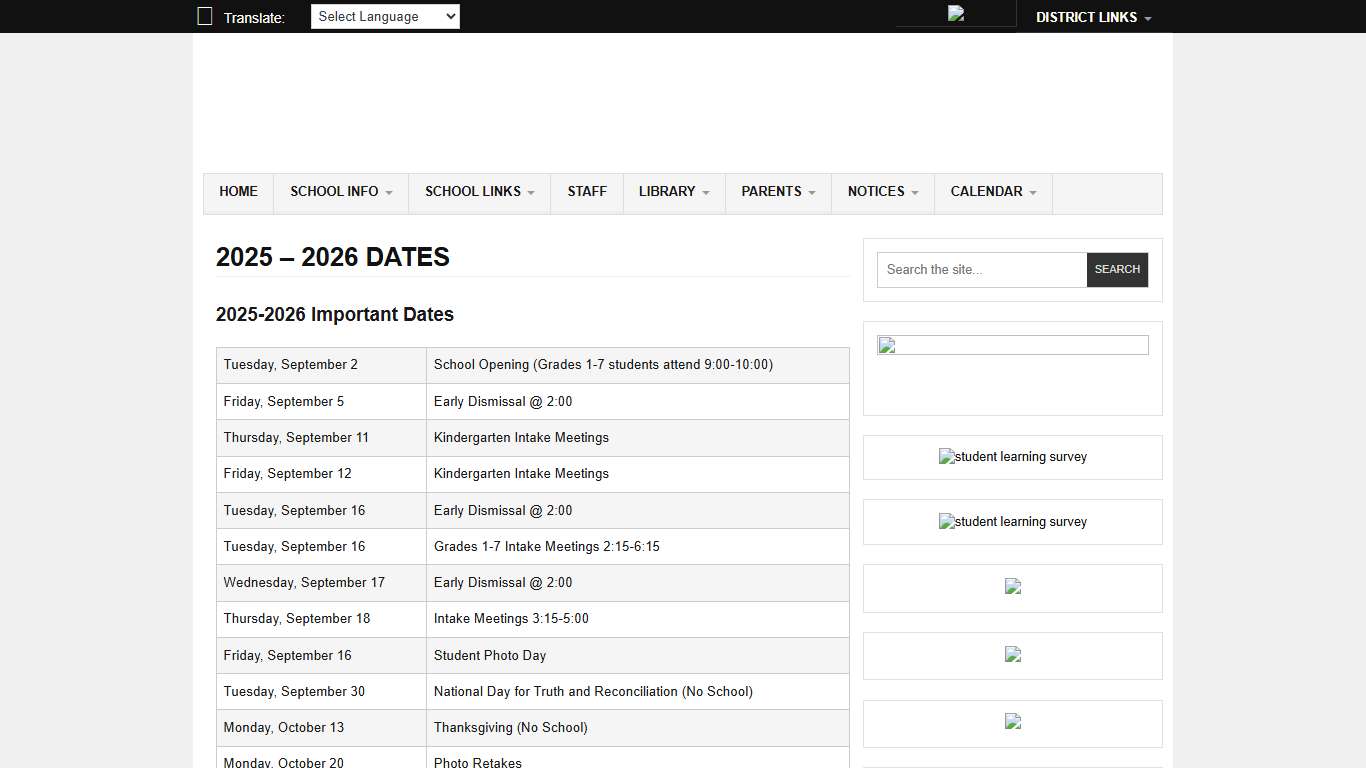The width and height of the screenshot is (1366, 768).
Task: Expand the DISTRICT LINKS dropdown
Action: coord(1092,16)
